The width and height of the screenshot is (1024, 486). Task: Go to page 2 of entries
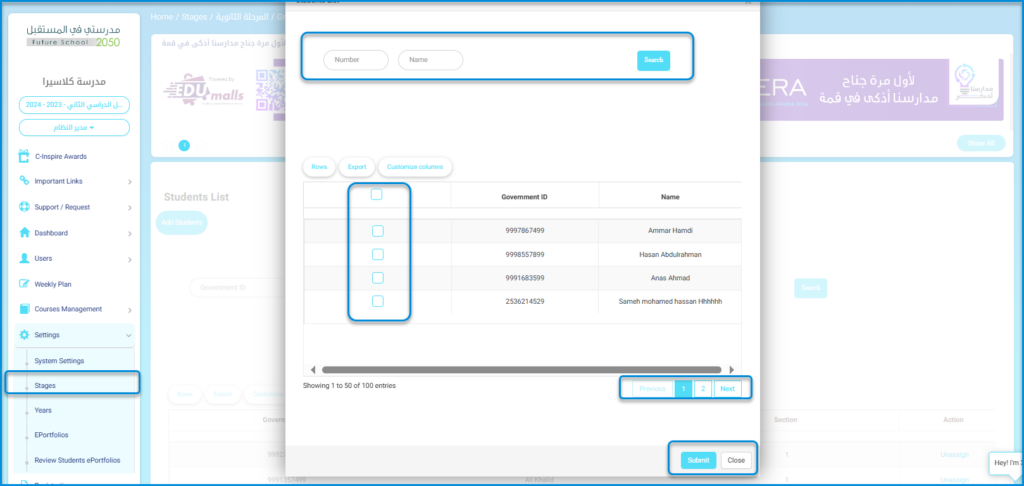pyautogui.click(x=703, y=389)
